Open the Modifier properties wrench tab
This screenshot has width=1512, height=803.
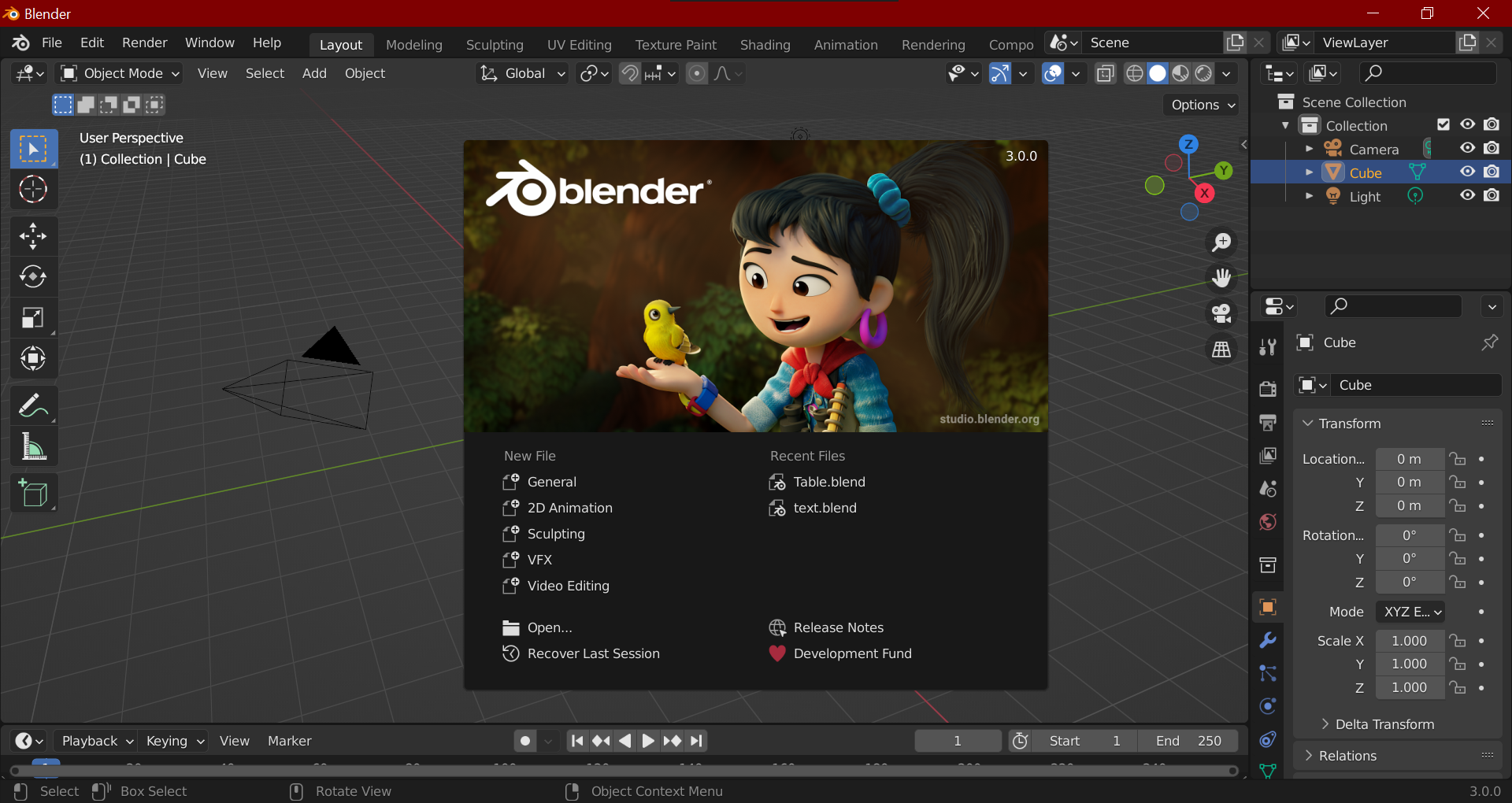coord(1268,640)
